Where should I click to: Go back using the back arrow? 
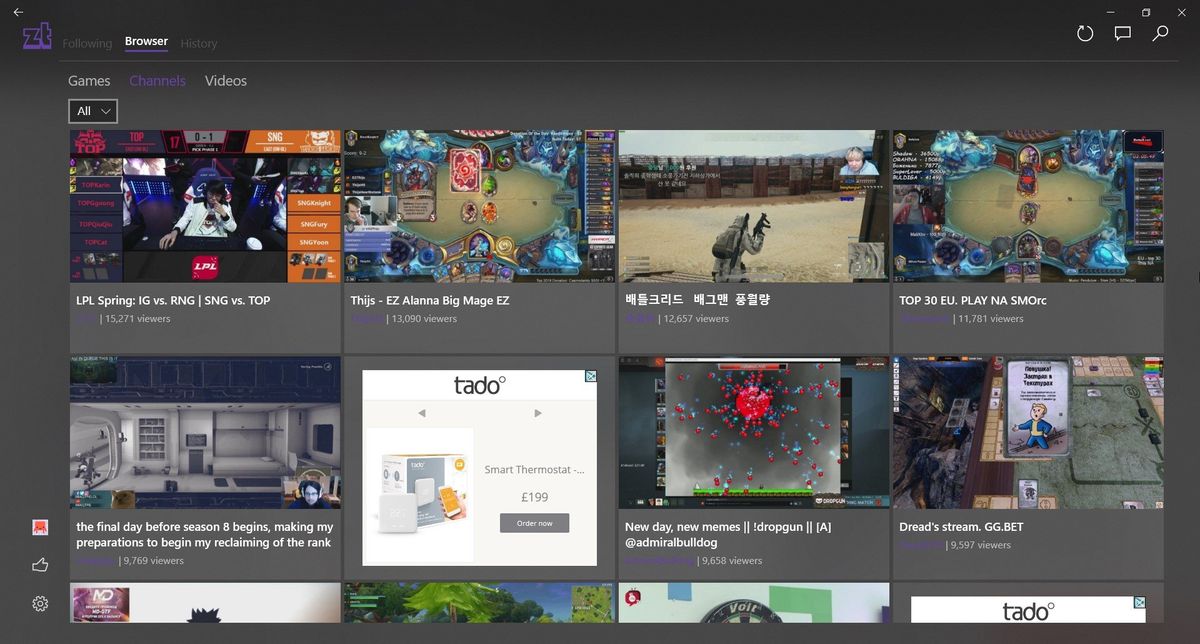17,11
